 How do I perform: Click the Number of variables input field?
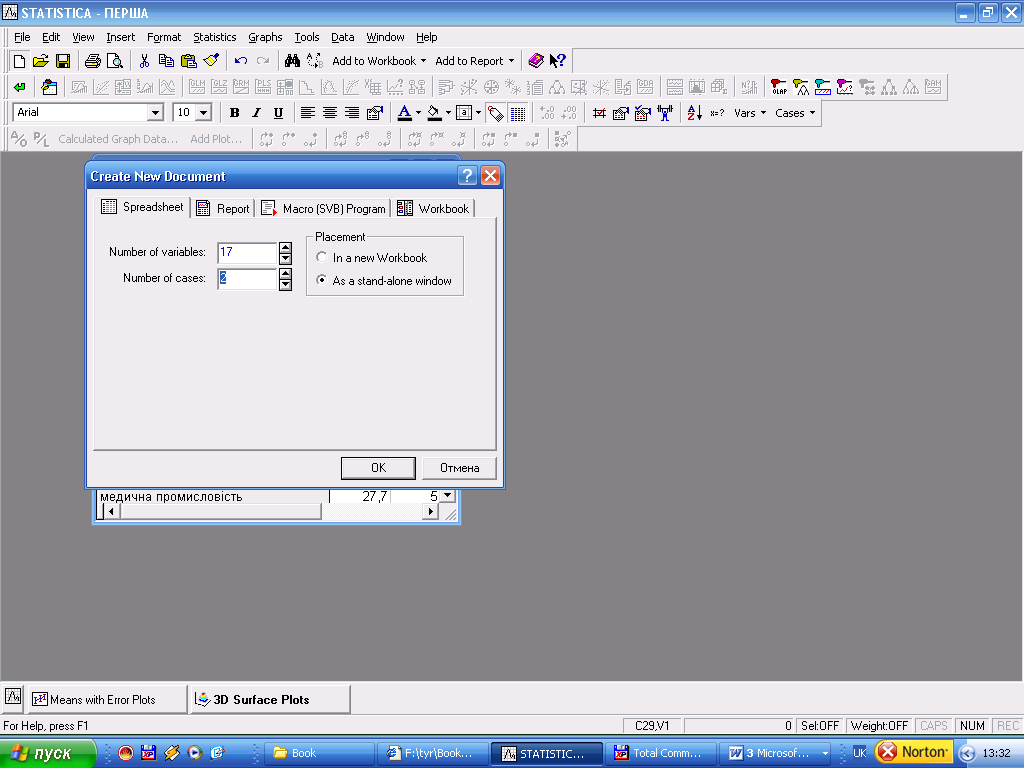coord(247,252)
